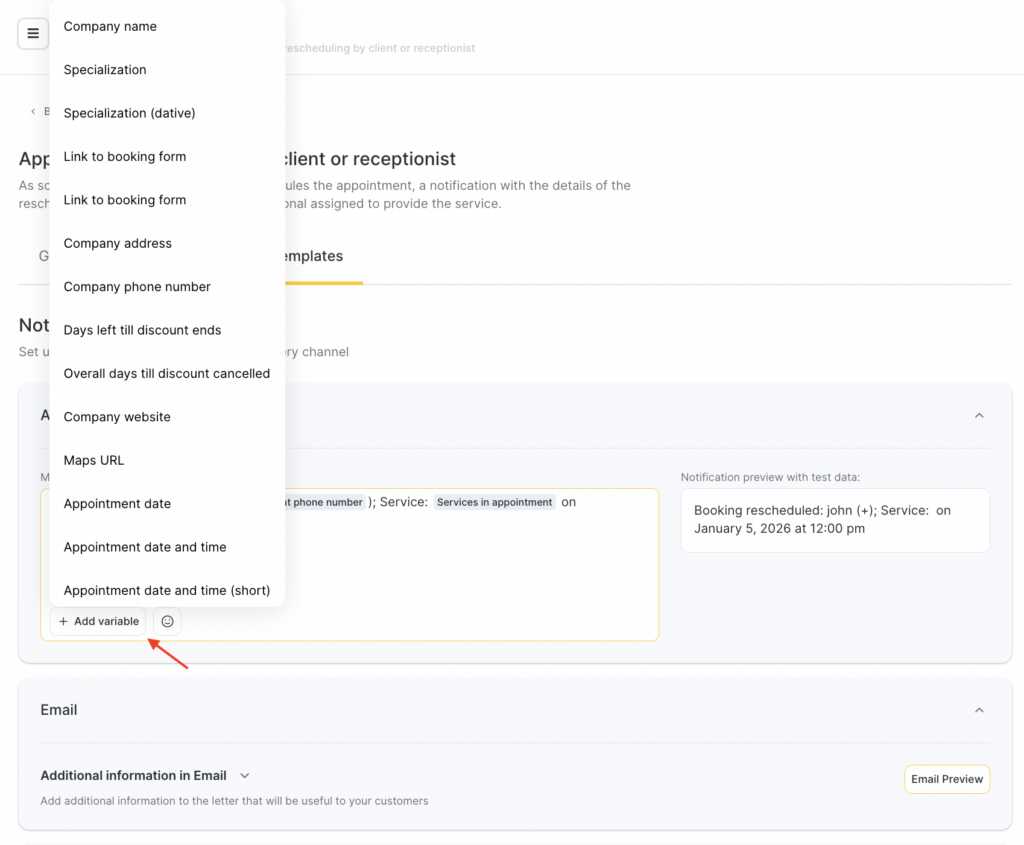
Task: Choose Appointment date variable
Action: tap(117, 504)
